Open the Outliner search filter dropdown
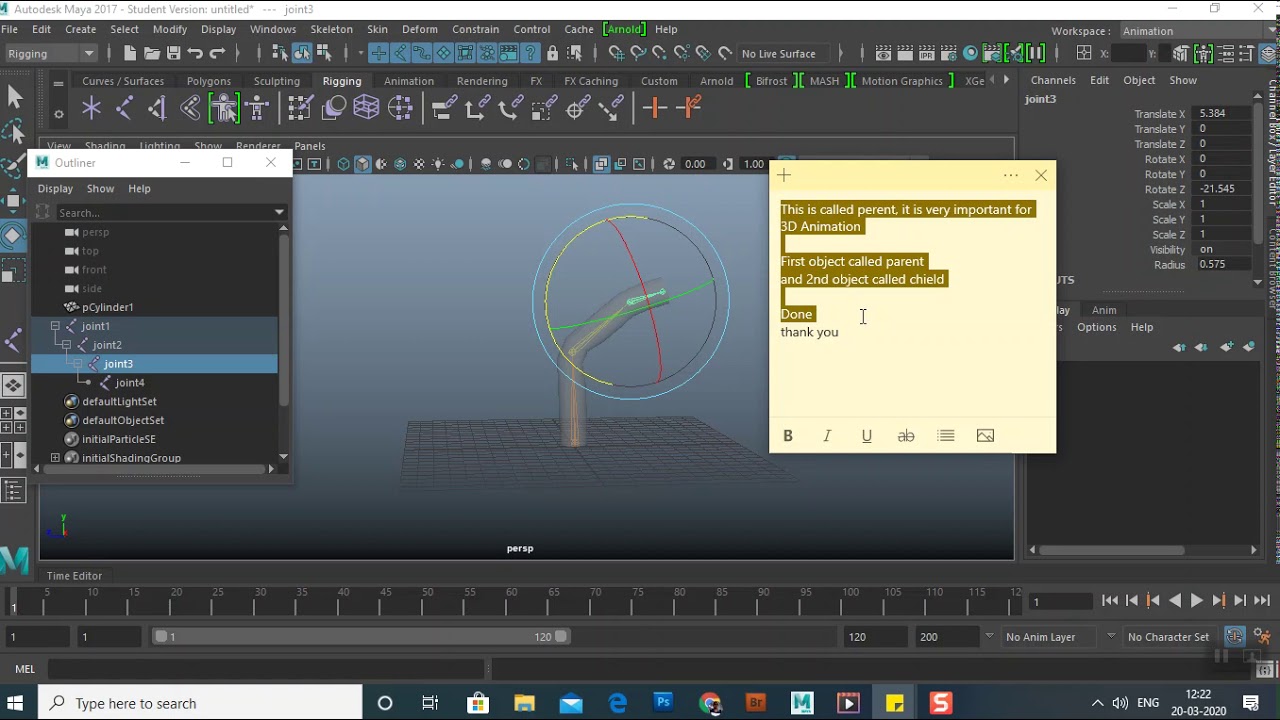 [279, 212]
